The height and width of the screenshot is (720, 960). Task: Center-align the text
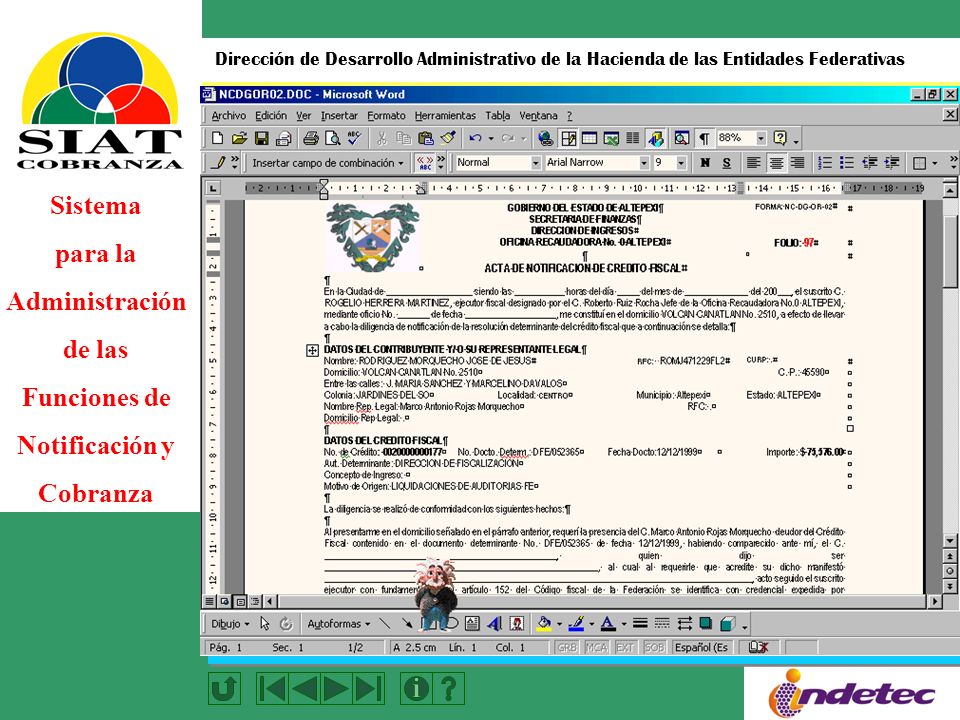click(775, 163)
